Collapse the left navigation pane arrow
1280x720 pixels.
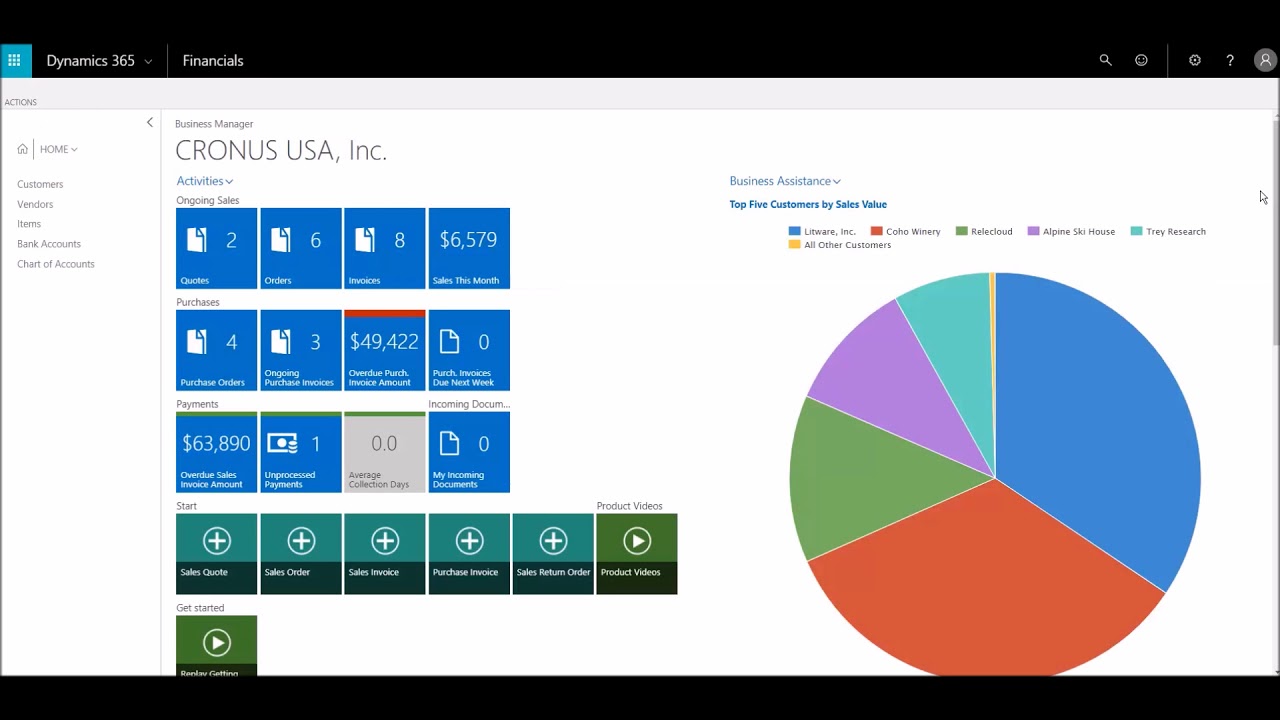coord(150,122)
